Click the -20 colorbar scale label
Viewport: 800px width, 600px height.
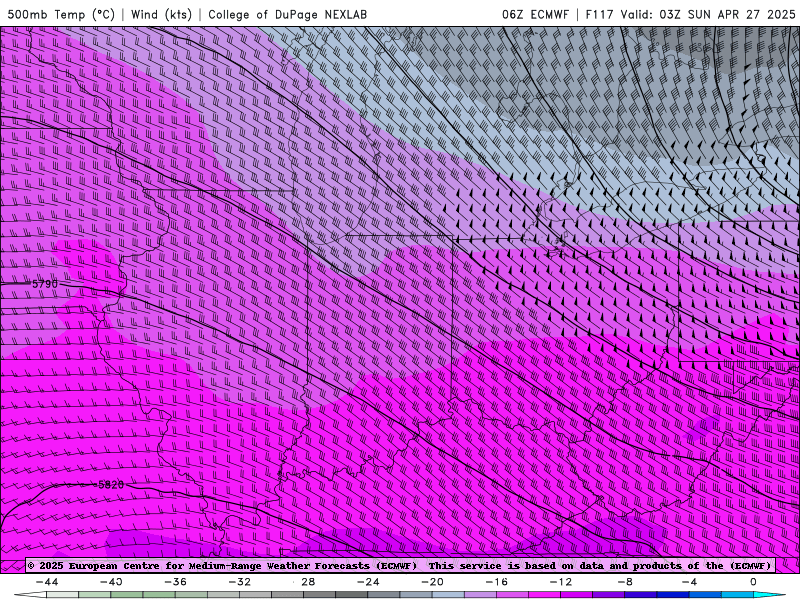(x=432, y=582)
